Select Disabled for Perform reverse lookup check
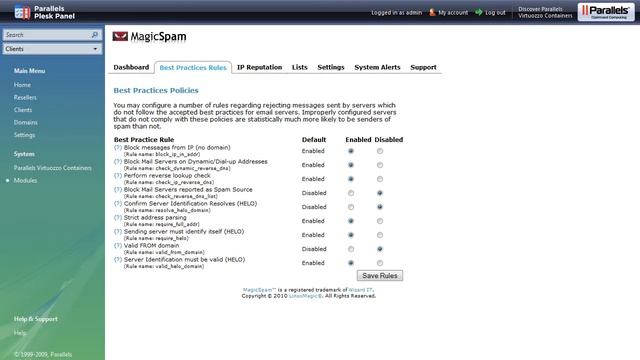This screenshot has height=360, width=640. pos(380,179)
